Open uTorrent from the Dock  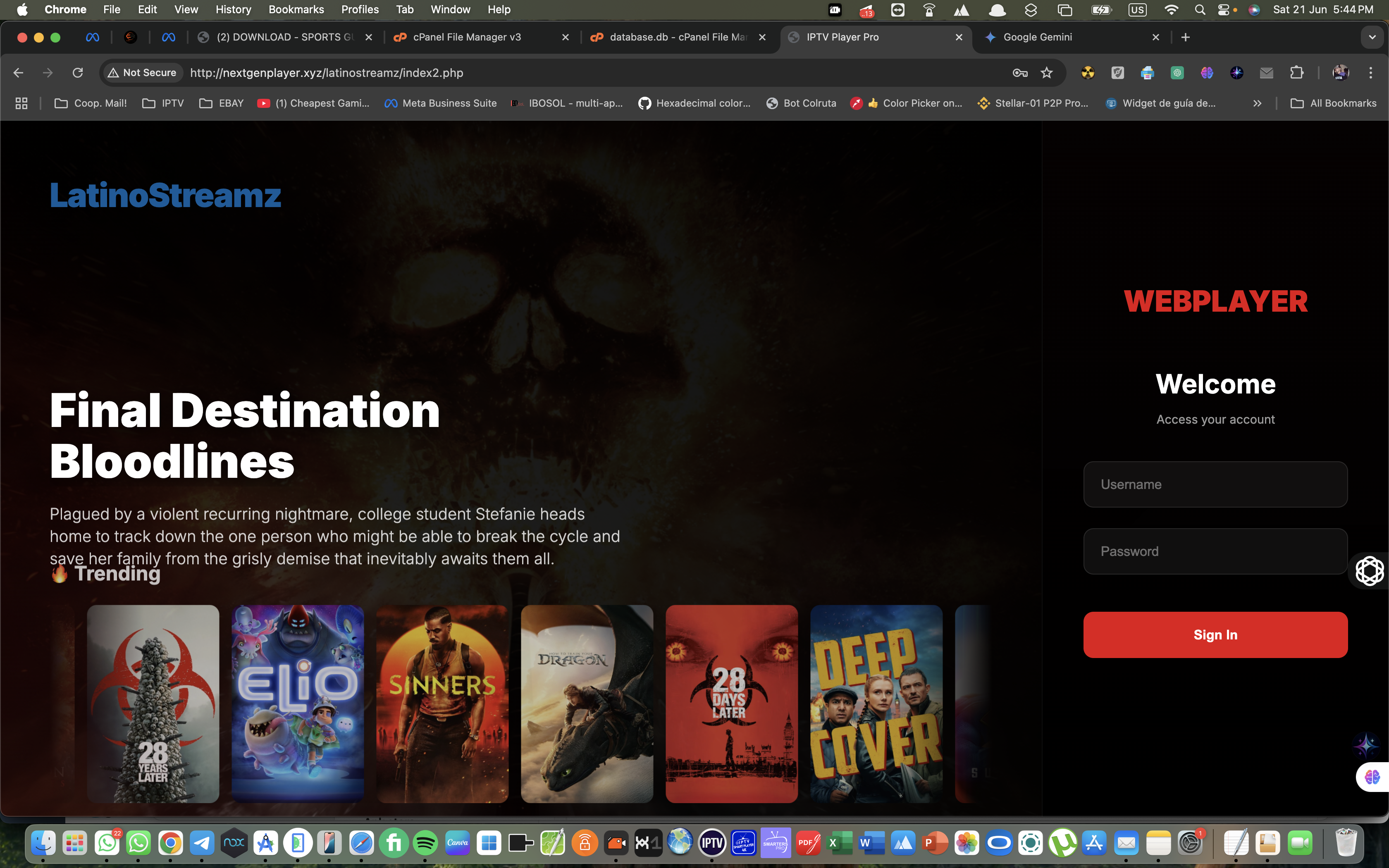click(x=1063, y=842)
